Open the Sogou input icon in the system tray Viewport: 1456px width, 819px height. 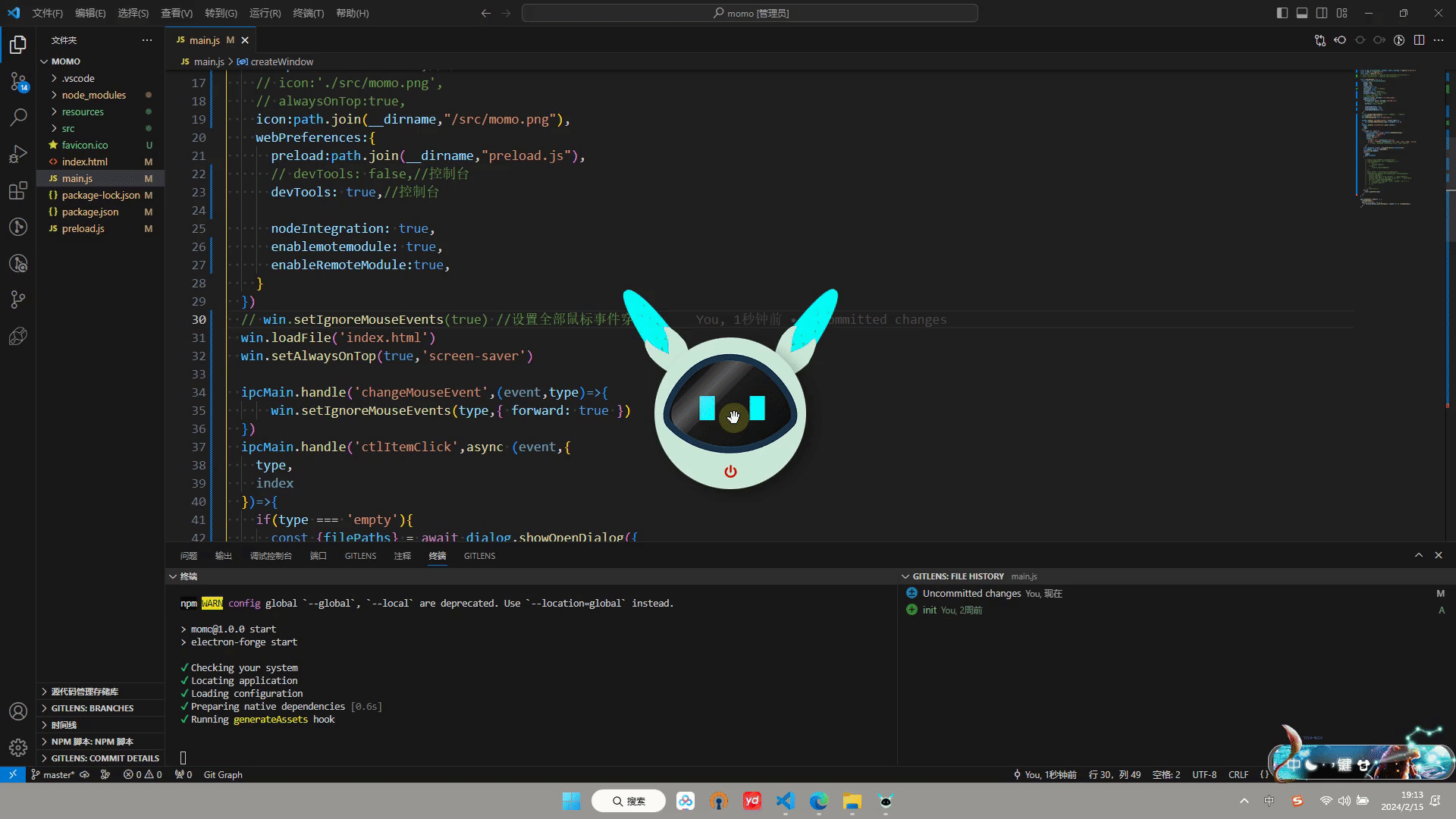[x=1298, y=801]
